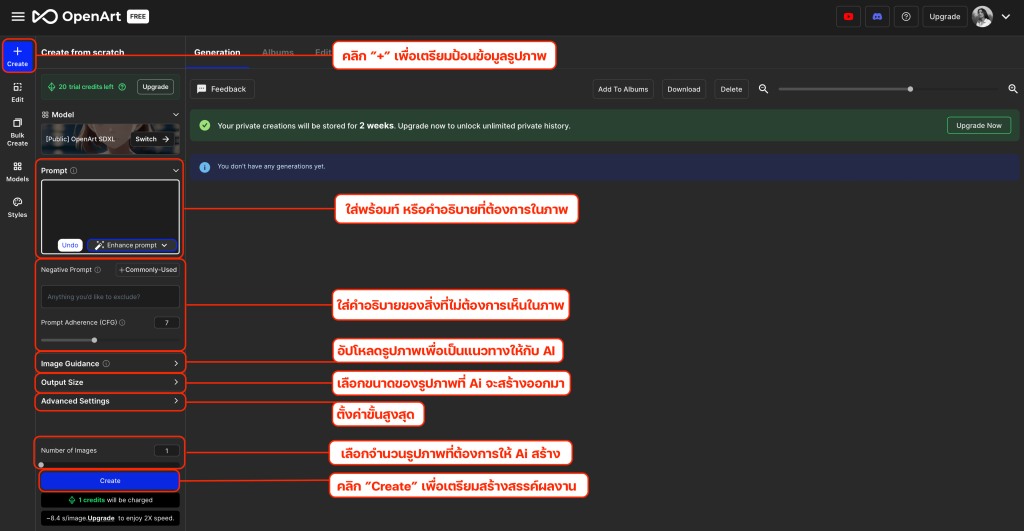The image size is (1024, 531).
Task: Expand the Output Size section
Action: [x=110, y=382]
